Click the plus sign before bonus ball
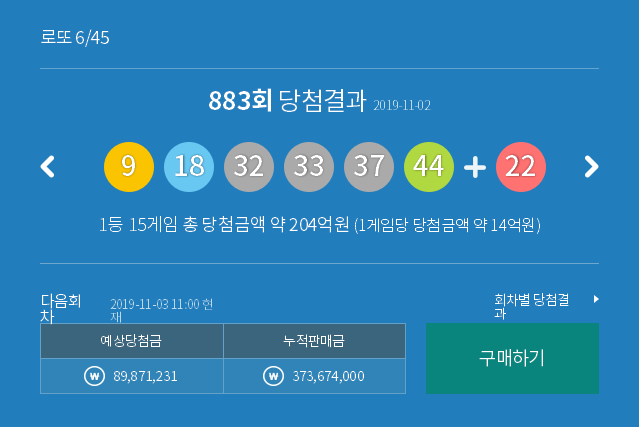Viewport: 639px width, 427px height. (475, 167)
